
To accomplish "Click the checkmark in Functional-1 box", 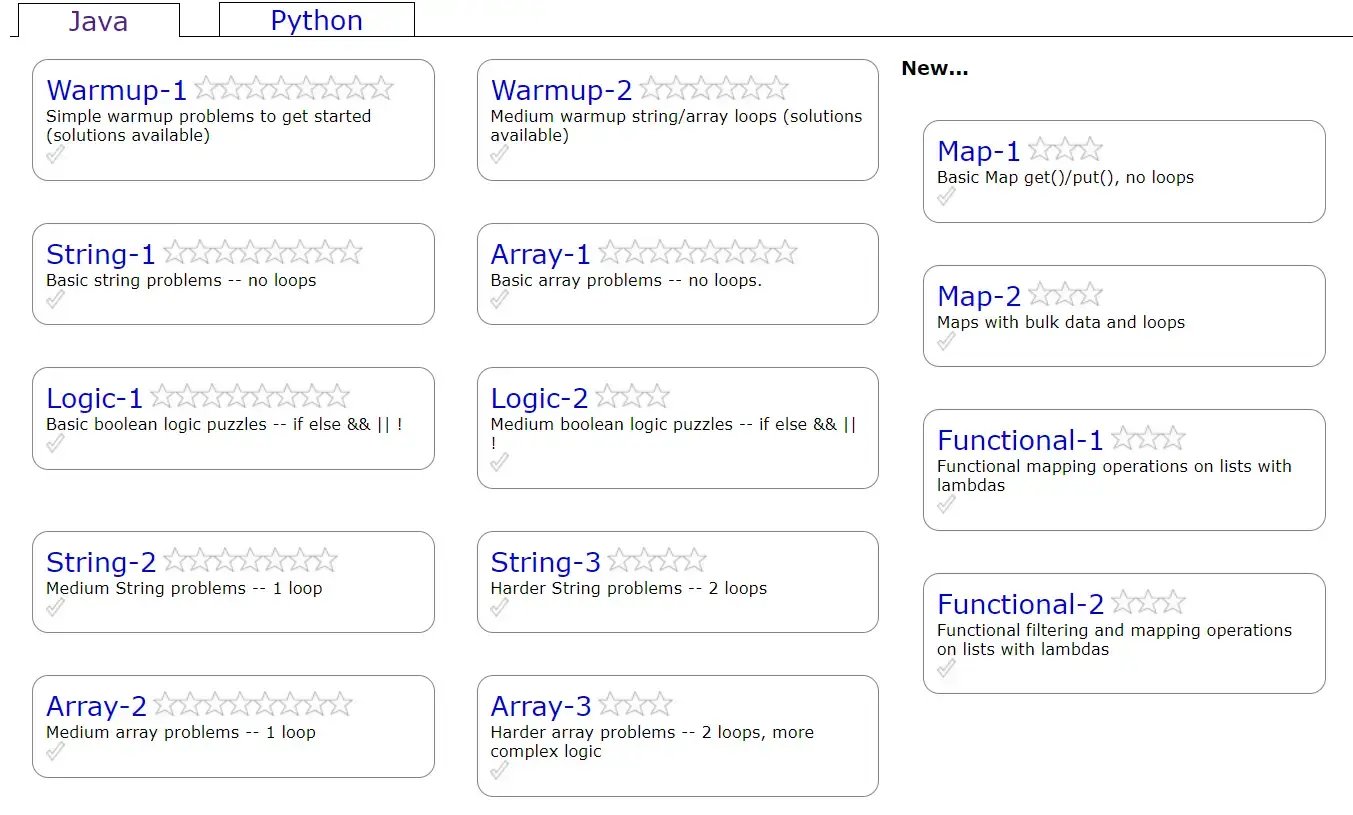I will tap(946, 504).
